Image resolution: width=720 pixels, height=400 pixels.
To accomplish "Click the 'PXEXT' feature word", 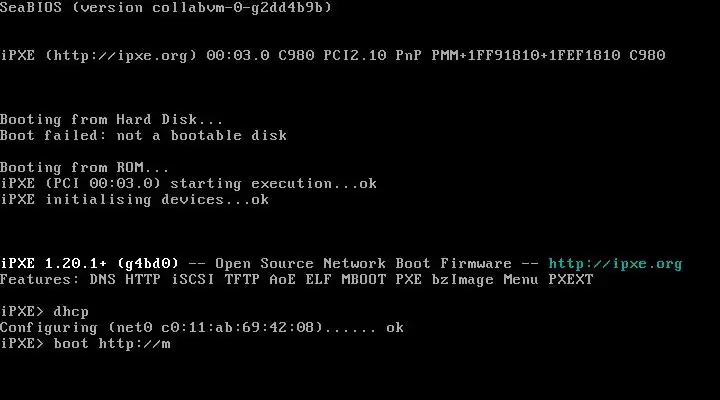I will tap(571, 280).
